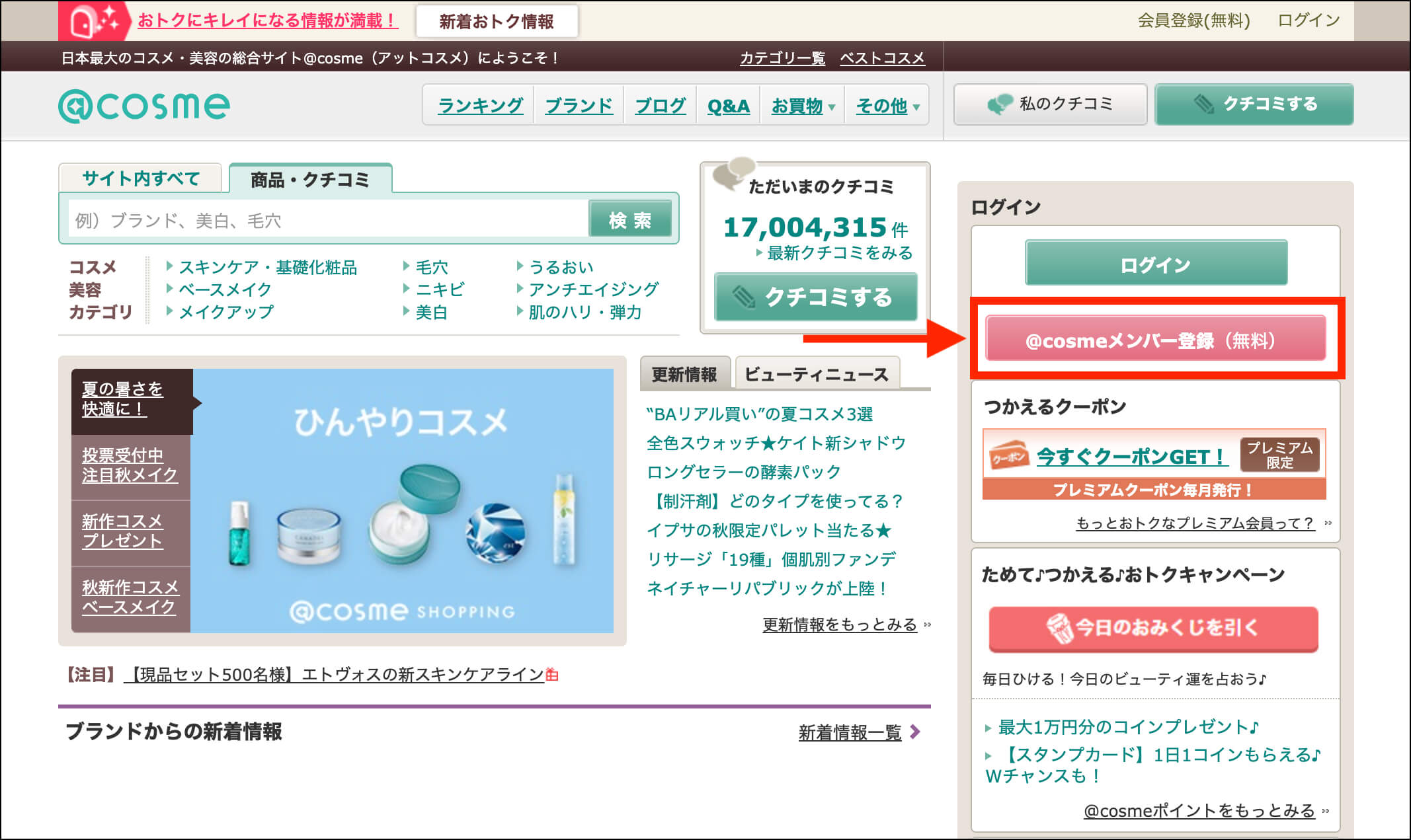Click the speech bubble icon above ただいまのクチコミ
1411x840 pixels.
[733, 172]
